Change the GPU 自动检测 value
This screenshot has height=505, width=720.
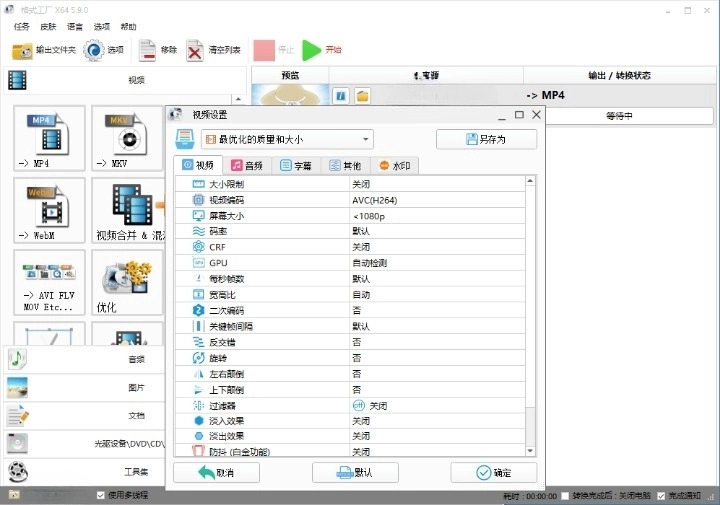point(437,263)
